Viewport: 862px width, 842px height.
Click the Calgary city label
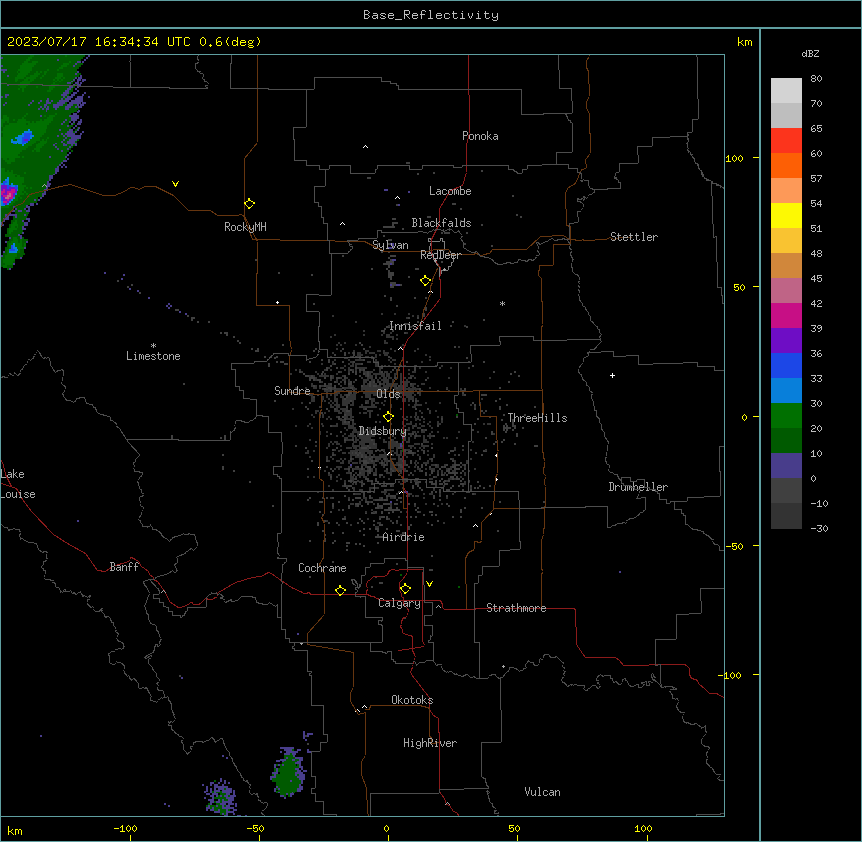(x=400, y=603)
